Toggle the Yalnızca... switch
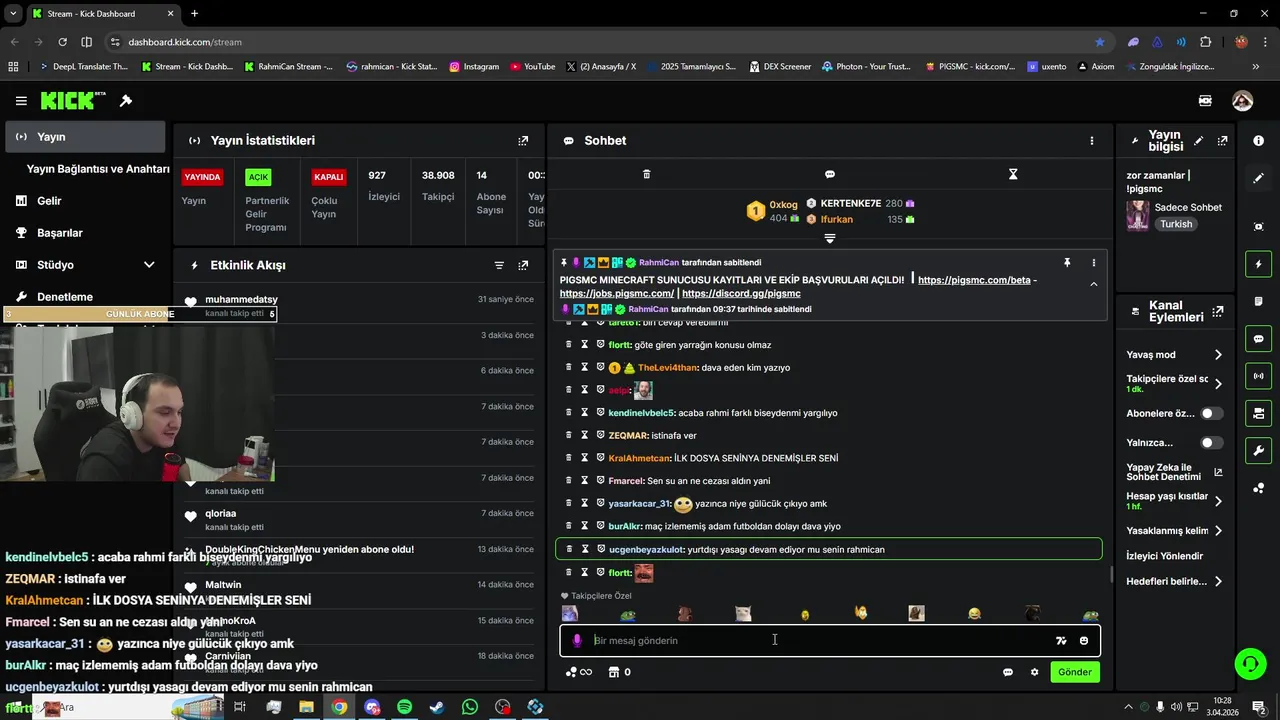The image size is (1280, 720). [x=1211, y=443]
